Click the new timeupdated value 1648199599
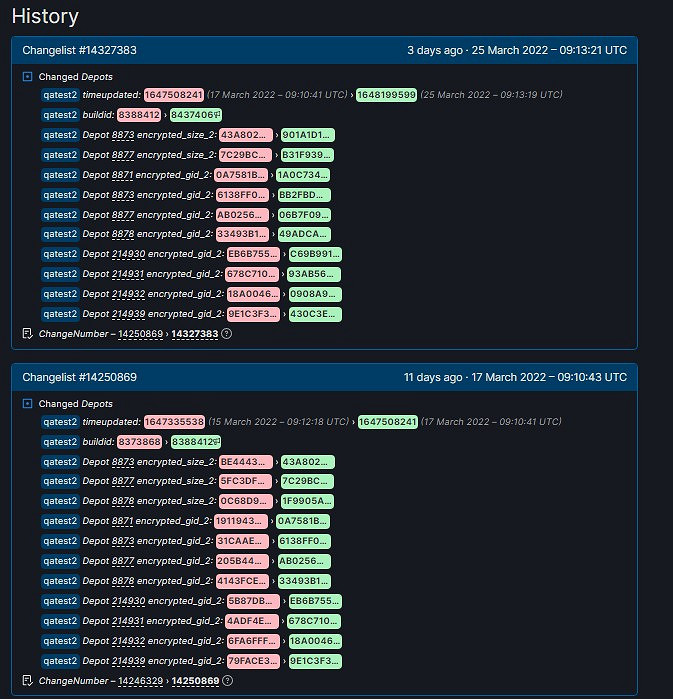 point(388,95)
